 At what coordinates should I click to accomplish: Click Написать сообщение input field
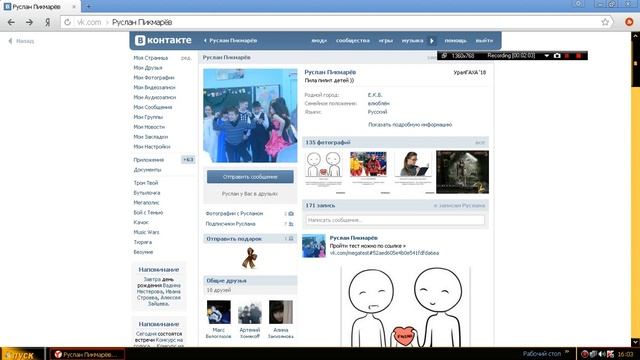[395, 220]
